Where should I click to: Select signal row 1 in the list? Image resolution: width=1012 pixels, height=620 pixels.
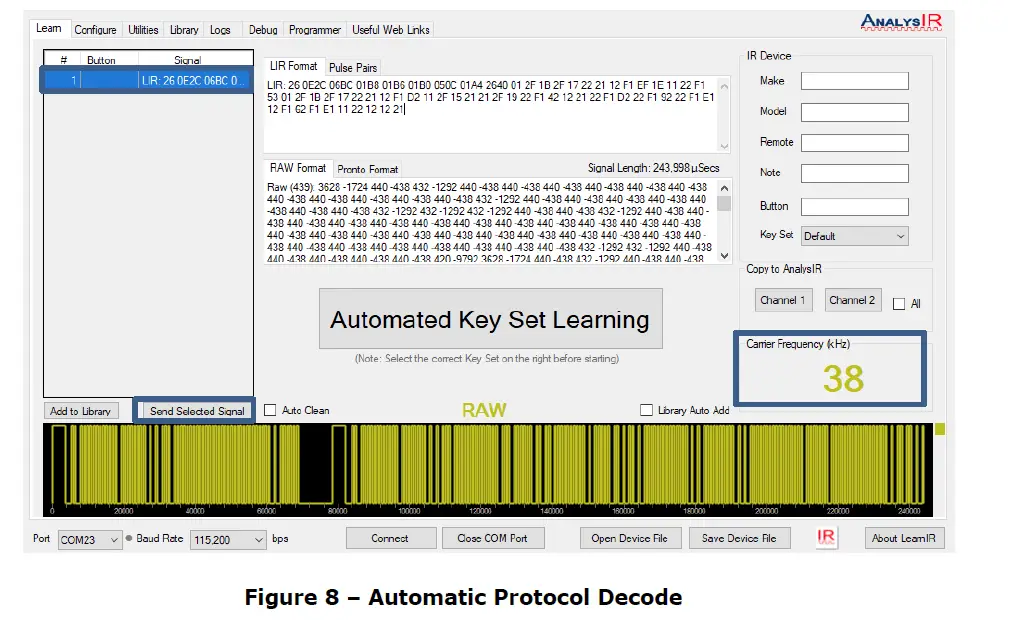(147, 80)
